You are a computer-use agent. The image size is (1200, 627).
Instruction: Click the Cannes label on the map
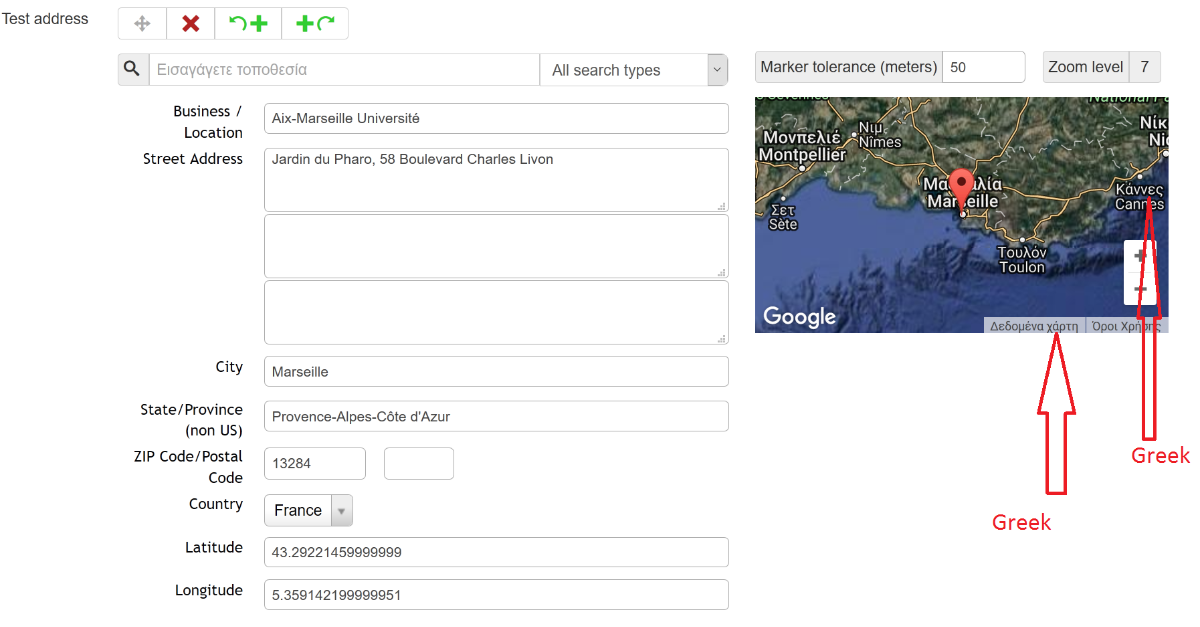click(x=1140, y=204)
